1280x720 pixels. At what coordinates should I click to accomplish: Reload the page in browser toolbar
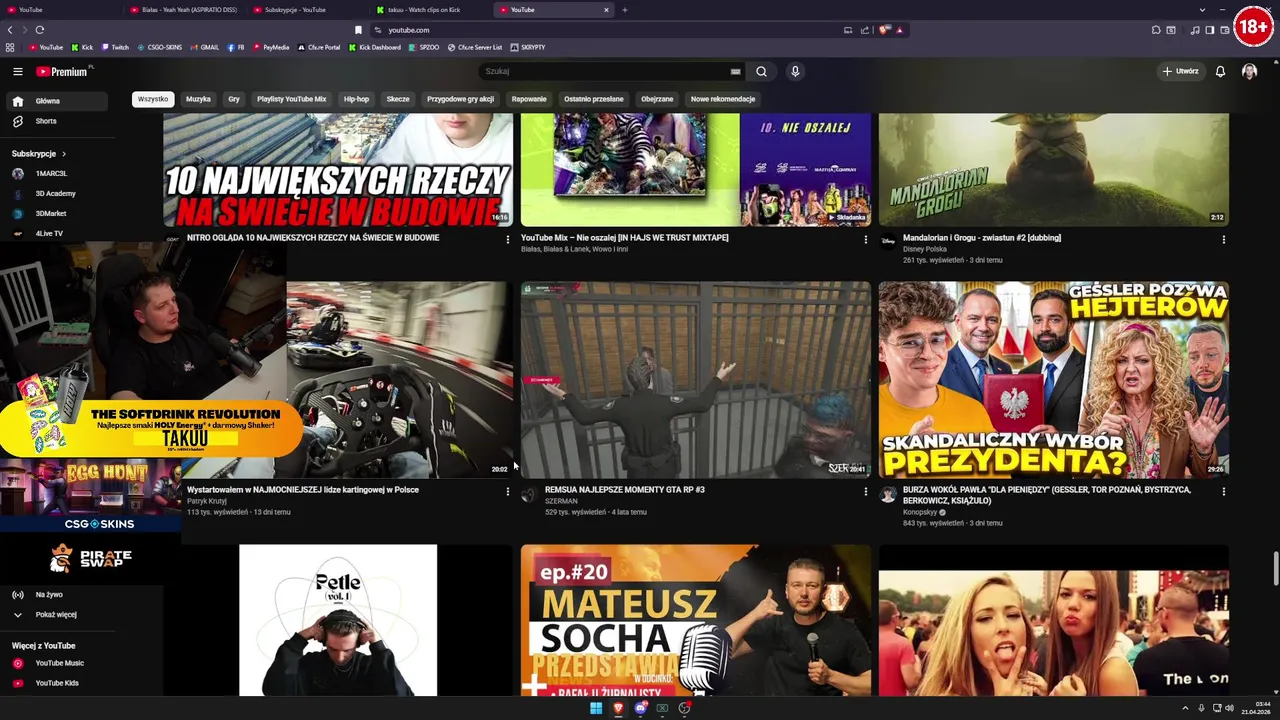(x=39, y=30)
